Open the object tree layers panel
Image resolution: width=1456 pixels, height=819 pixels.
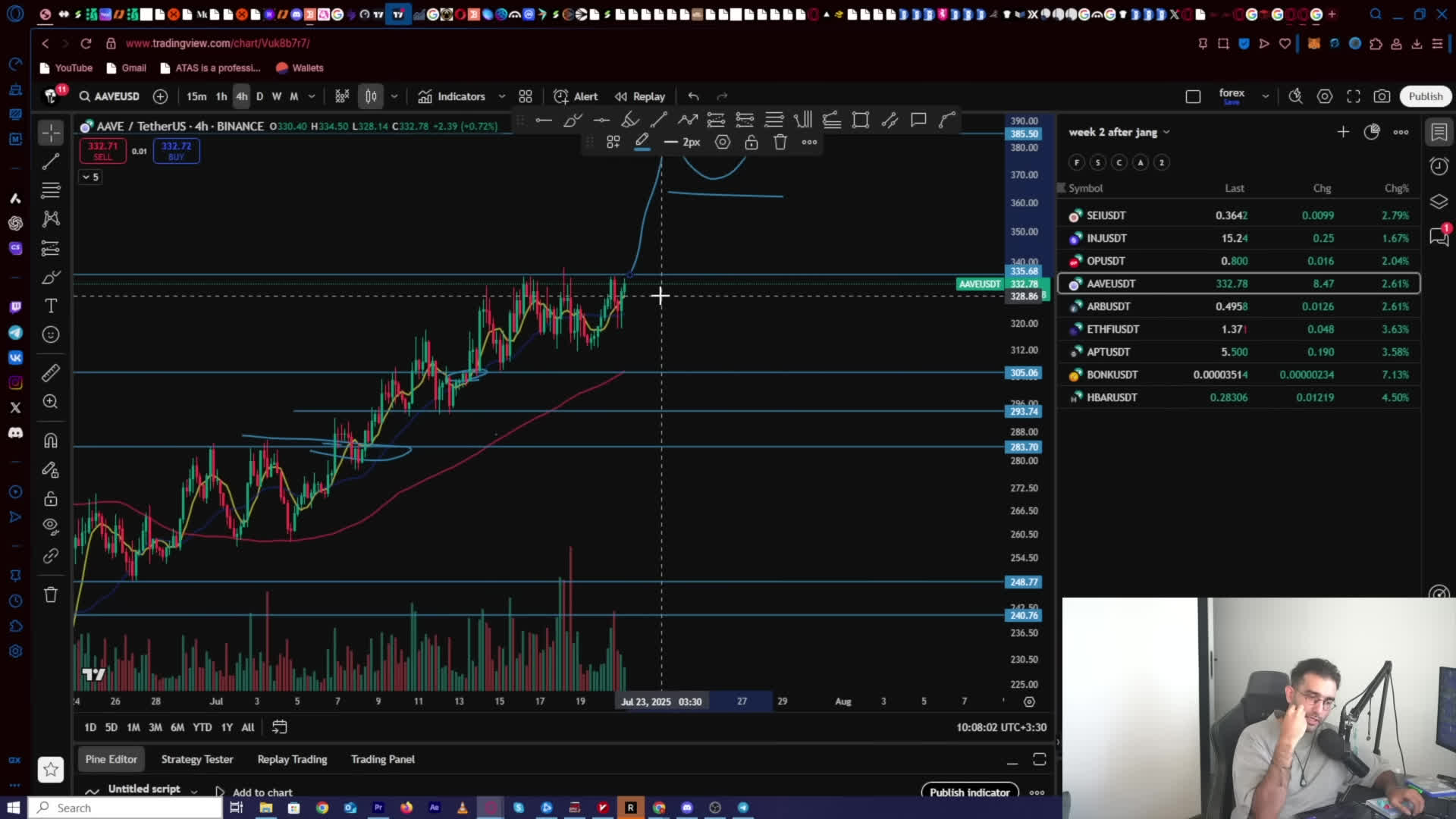[1439, 201]
